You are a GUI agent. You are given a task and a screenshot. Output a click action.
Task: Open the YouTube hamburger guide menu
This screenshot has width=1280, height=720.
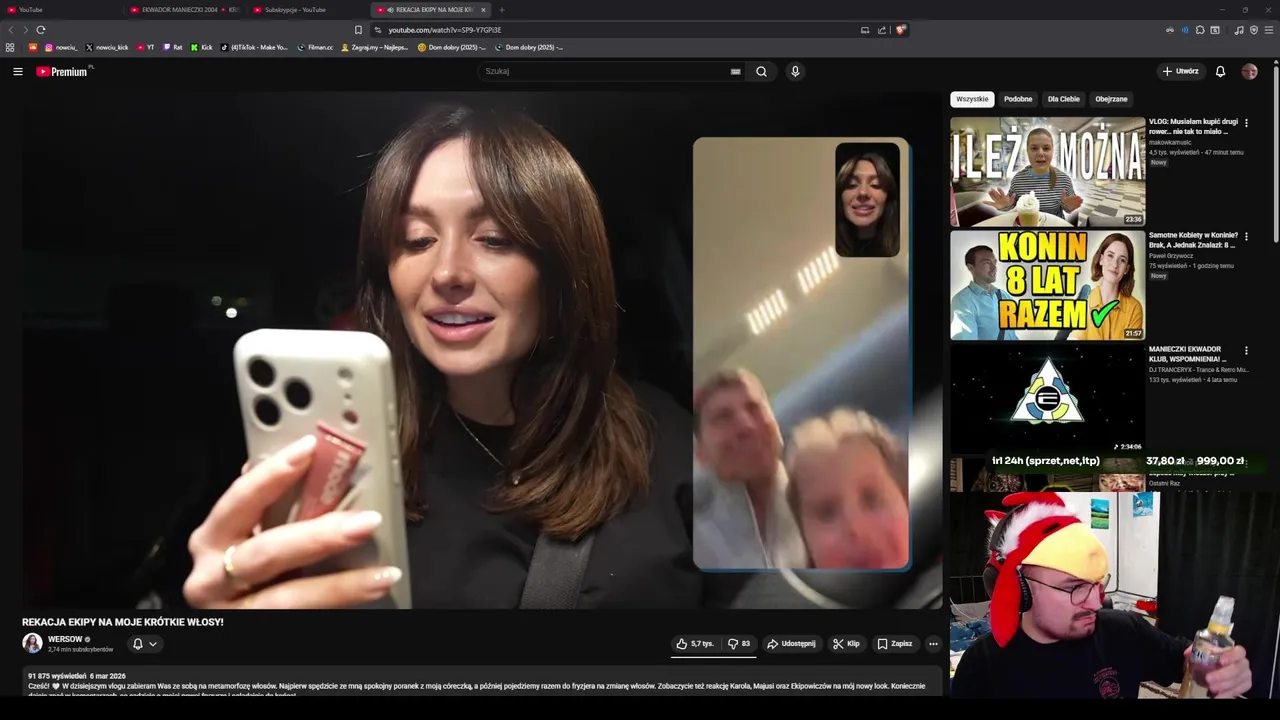point(17,71)
